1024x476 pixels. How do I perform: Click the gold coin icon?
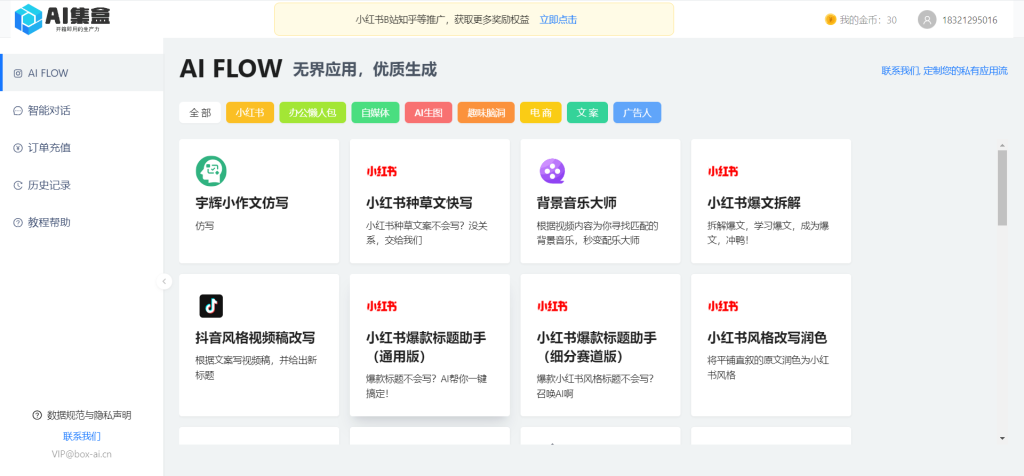coord(830,20)
